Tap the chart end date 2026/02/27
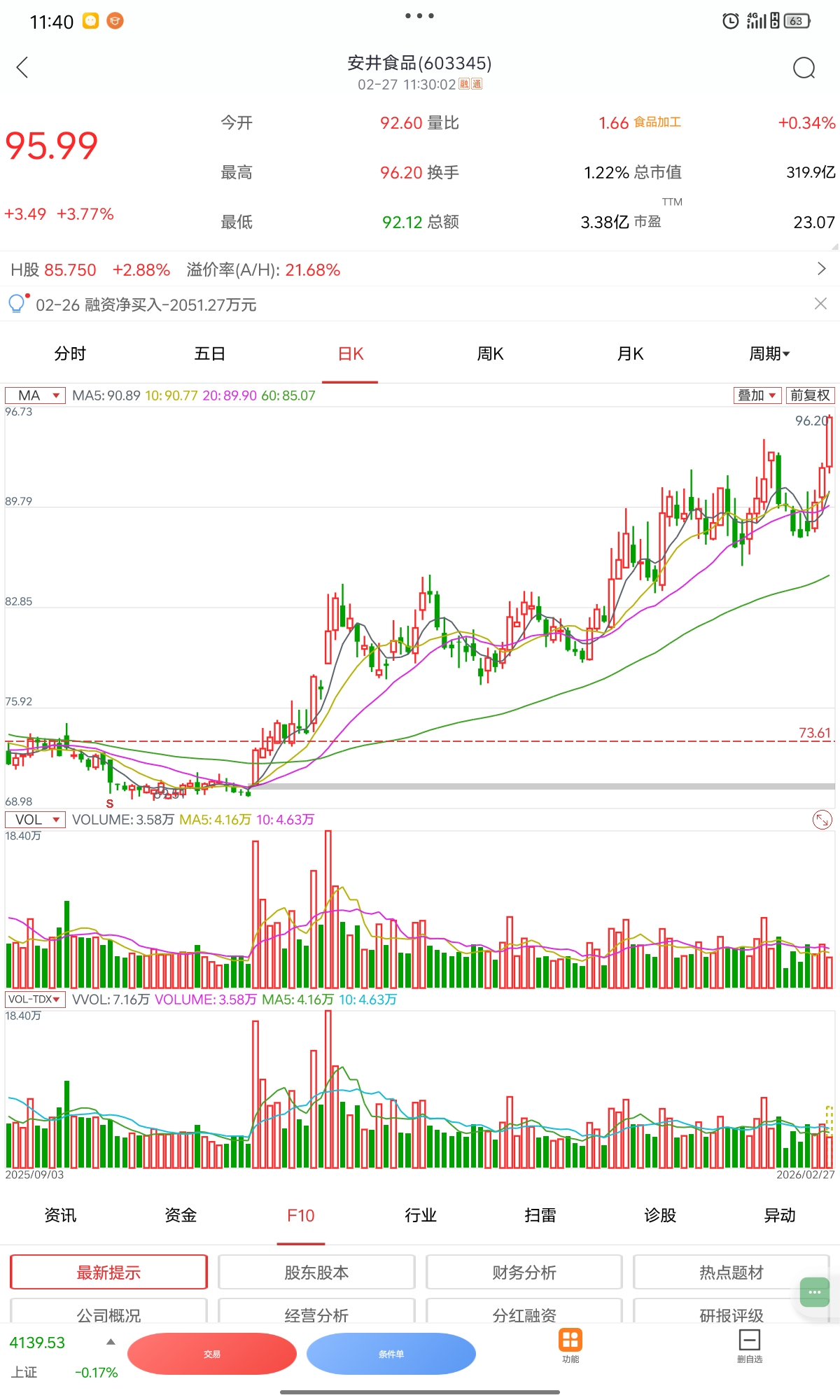Viewport: 840px width, 1400px height. [x=805, y=1175]
